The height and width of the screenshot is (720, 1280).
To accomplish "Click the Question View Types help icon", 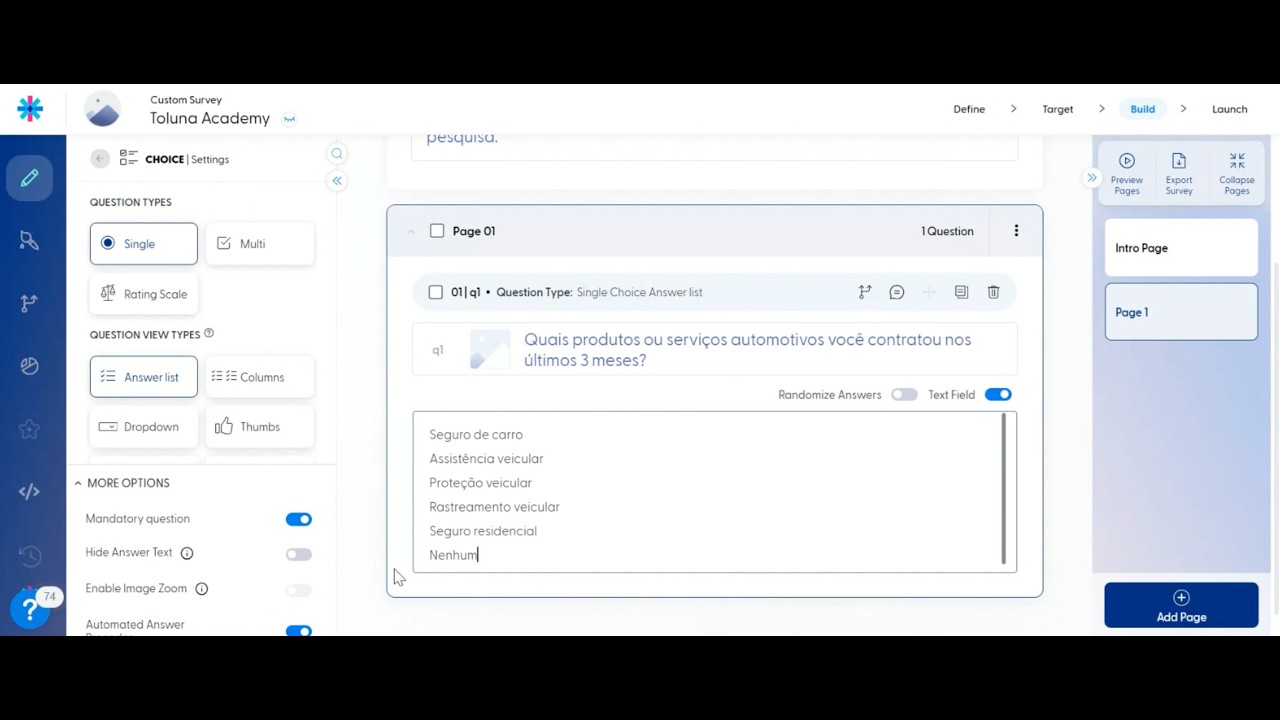I will pyautogui.click(x=209, y=334).
